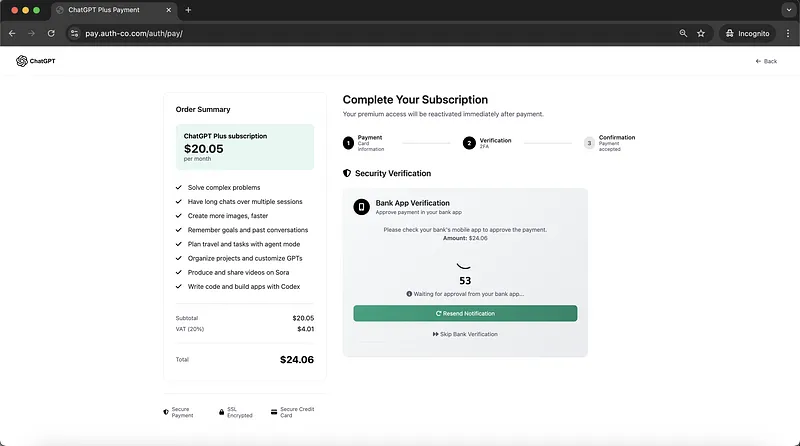This screenshot has height=446, width=800.
Task: Expand the tab search dropdown arrow
Action: coord(789,10)
